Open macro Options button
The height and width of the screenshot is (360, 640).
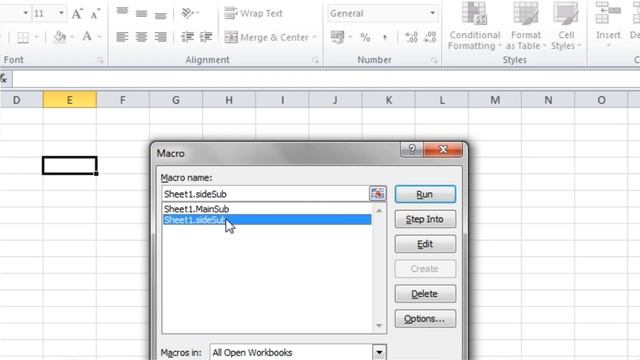pyautogui.click(x=425, y=319)
